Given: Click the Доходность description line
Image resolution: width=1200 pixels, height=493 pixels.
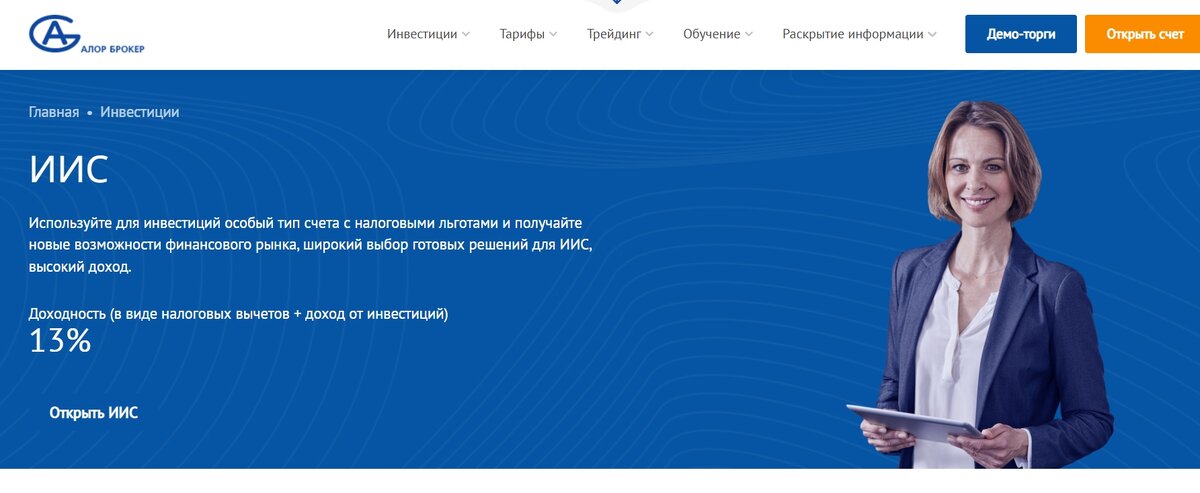Looking at the screenshot, I should 238,314.
